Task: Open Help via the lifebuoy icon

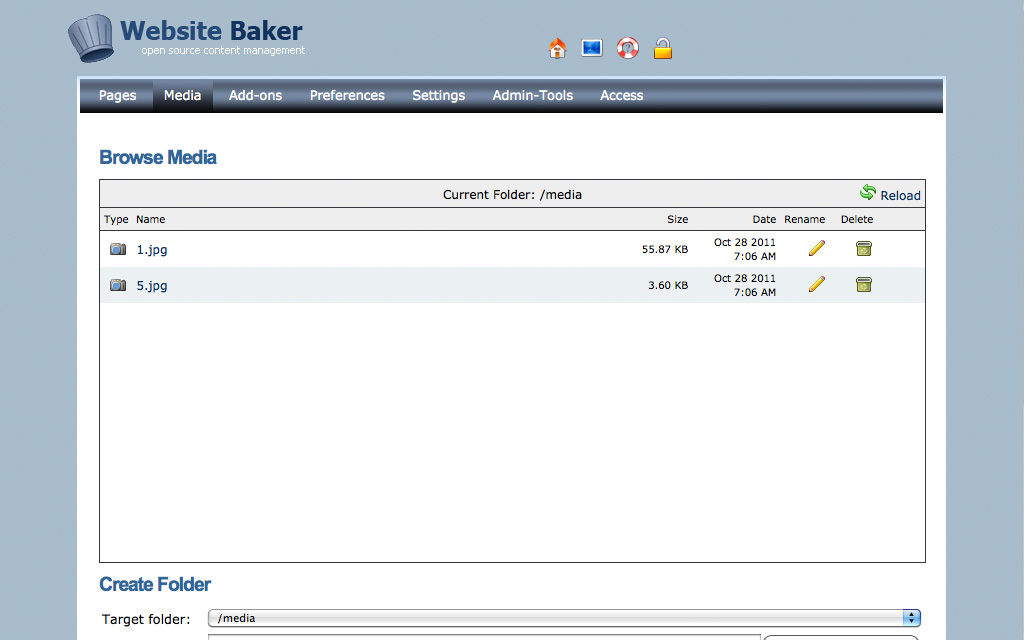Action: click(627, 48)
